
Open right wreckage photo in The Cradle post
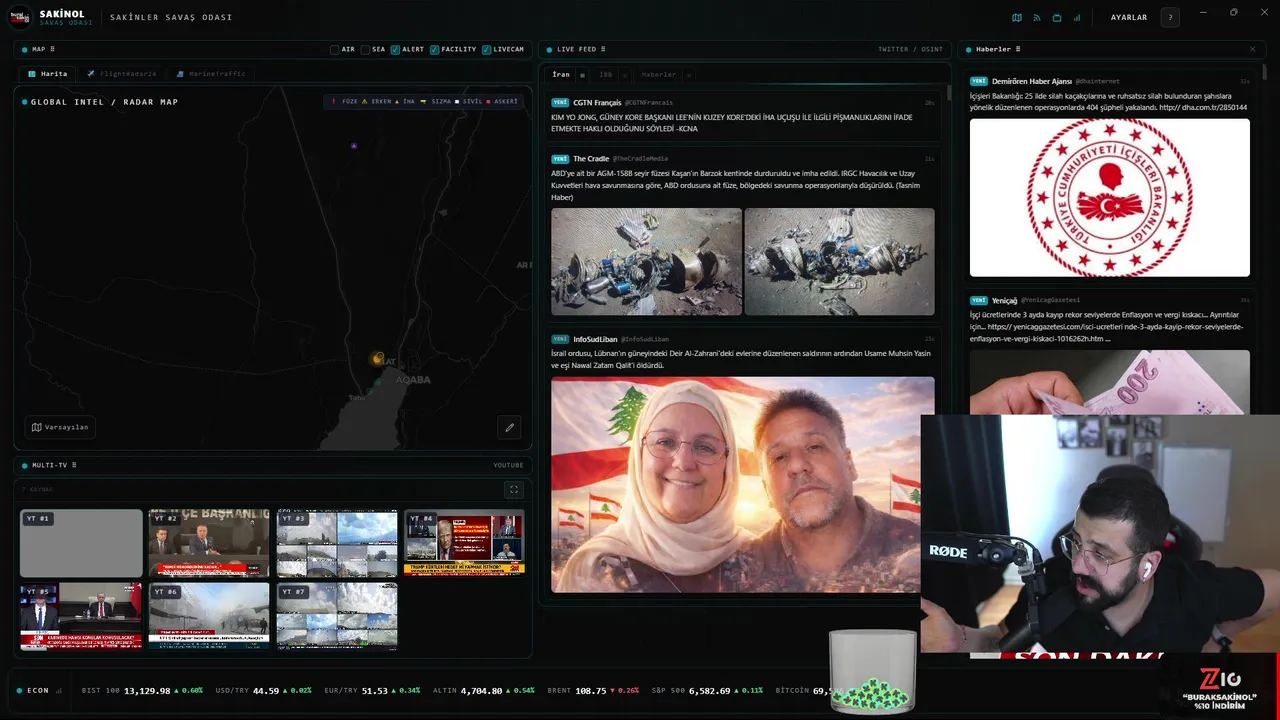tap(839, 261)
